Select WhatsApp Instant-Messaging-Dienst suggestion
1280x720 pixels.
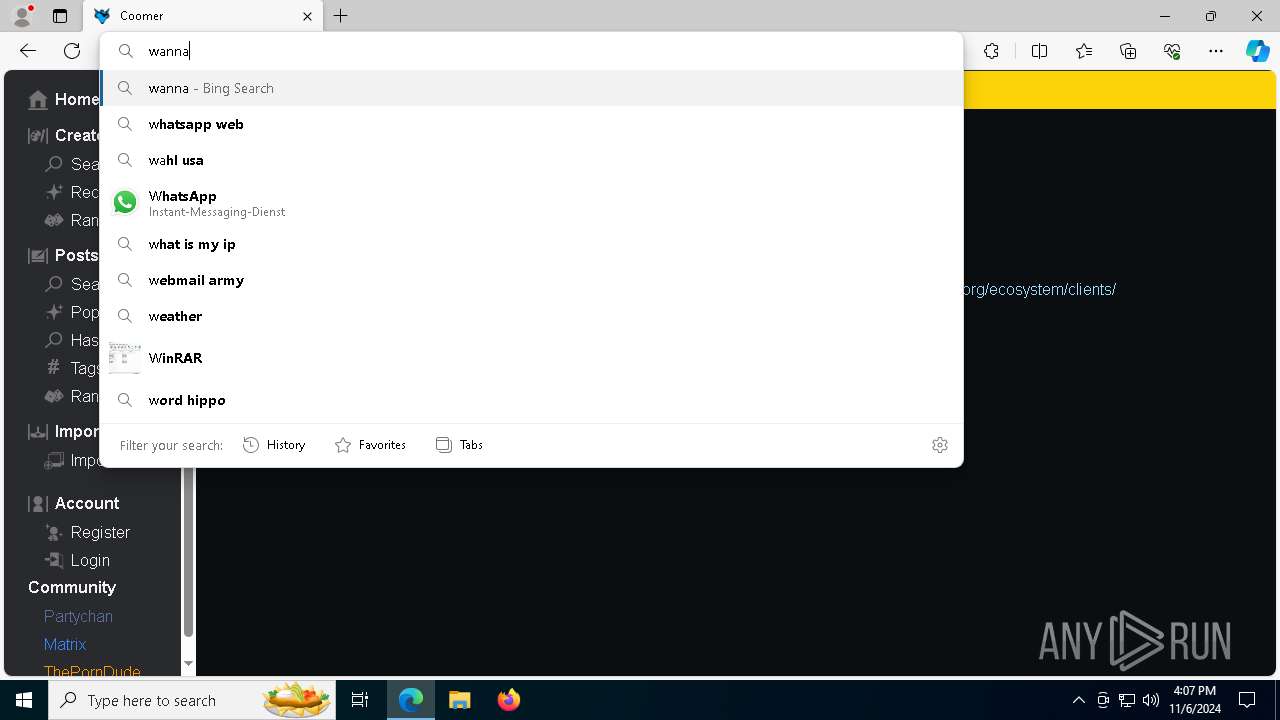pos(531,202)
